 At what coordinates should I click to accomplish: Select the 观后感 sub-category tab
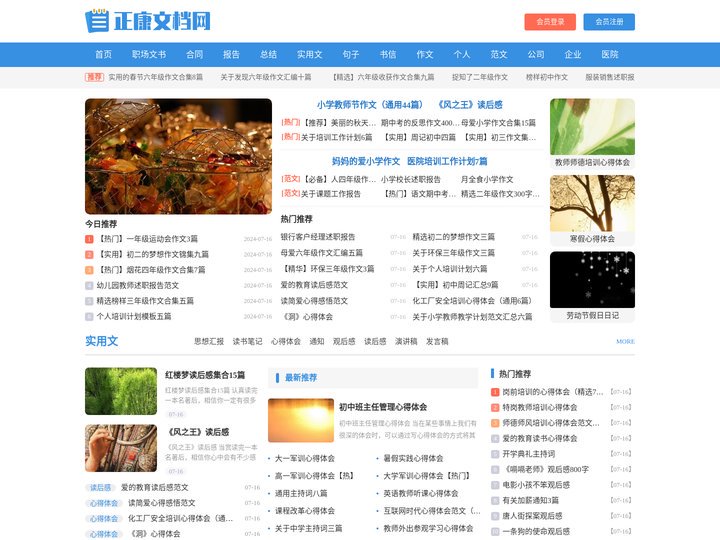pyautogui.click(x=344, y=341)
